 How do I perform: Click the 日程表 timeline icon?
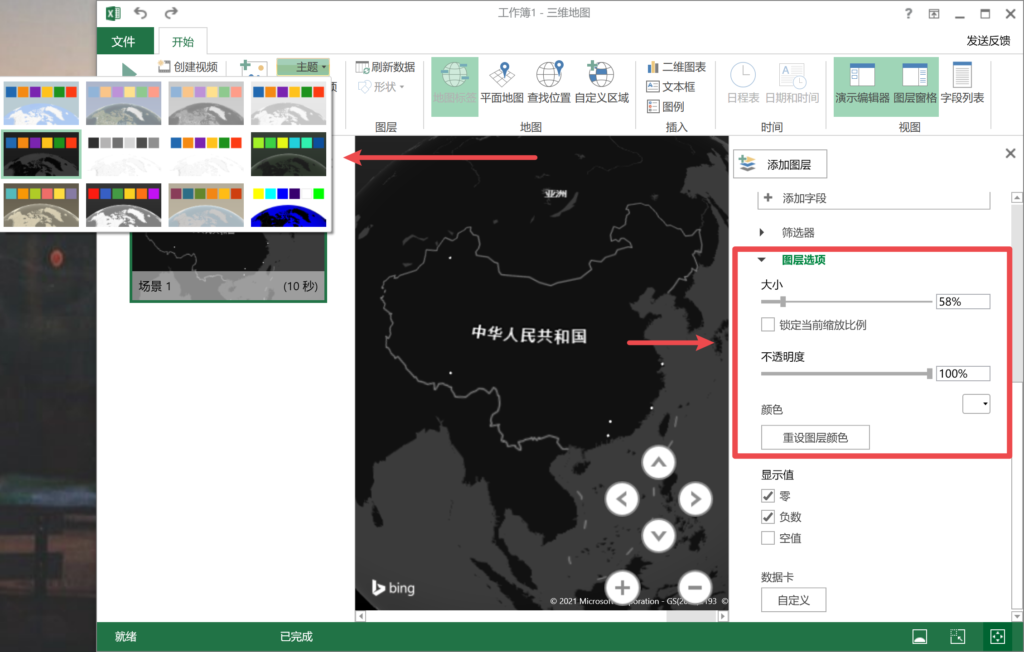[743, 83]
